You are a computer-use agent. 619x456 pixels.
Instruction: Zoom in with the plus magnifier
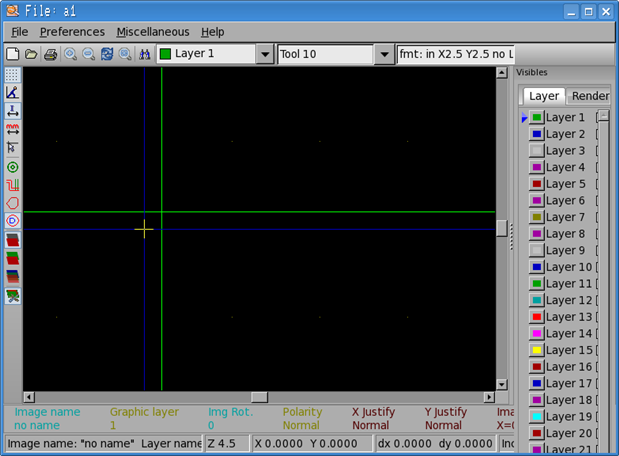(70, 54)
